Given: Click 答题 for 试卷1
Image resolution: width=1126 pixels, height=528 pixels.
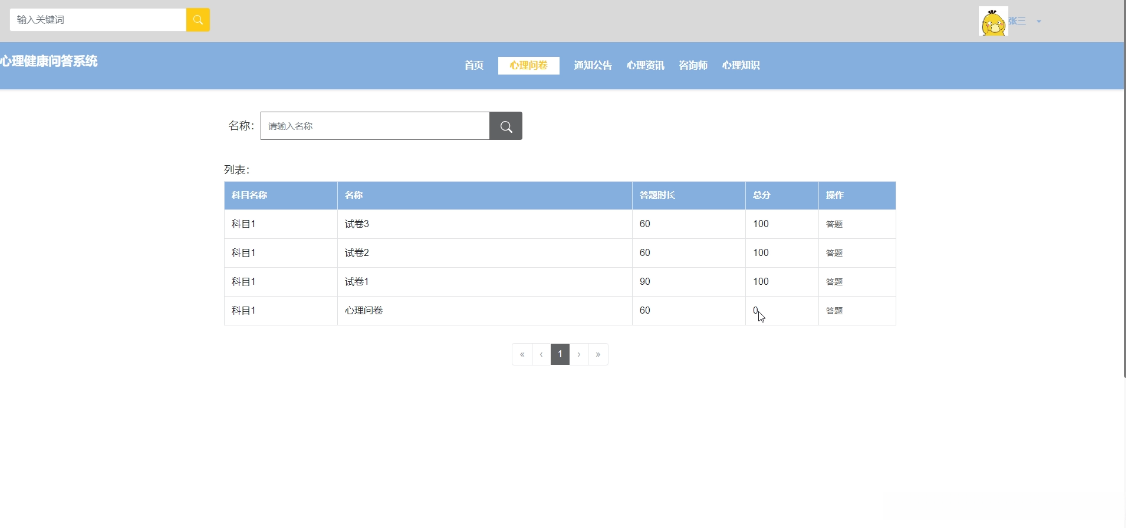Looking at the screenshot, I should point(834,282).
